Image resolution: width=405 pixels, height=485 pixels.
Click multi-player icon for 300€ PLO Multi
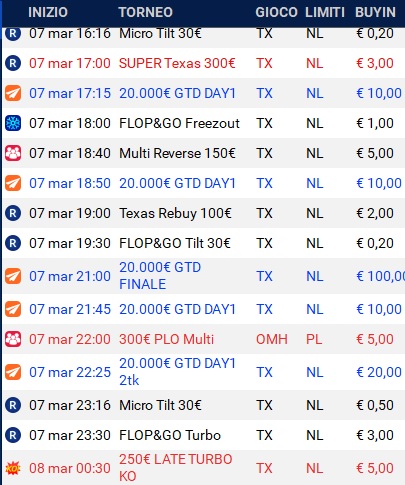[13, 339]
